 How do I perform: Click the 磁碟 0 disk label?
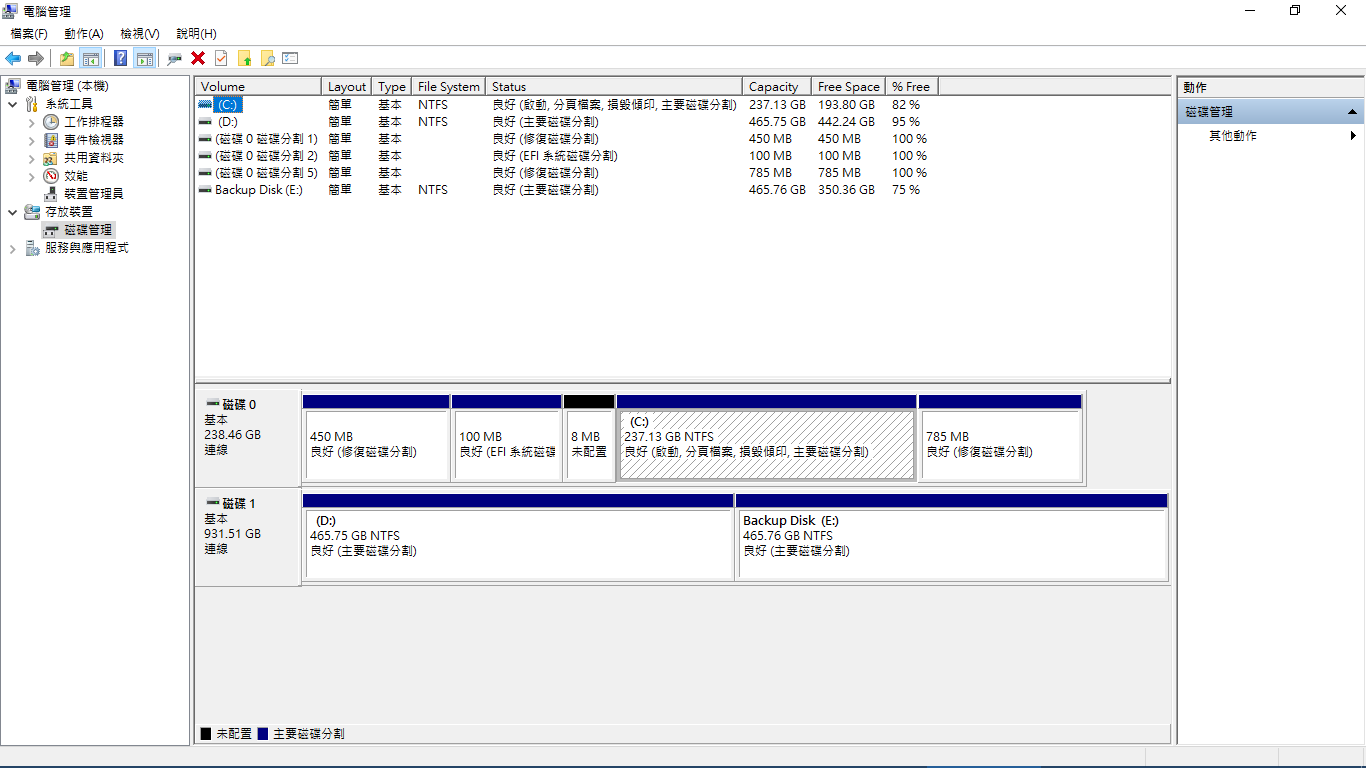239,404
